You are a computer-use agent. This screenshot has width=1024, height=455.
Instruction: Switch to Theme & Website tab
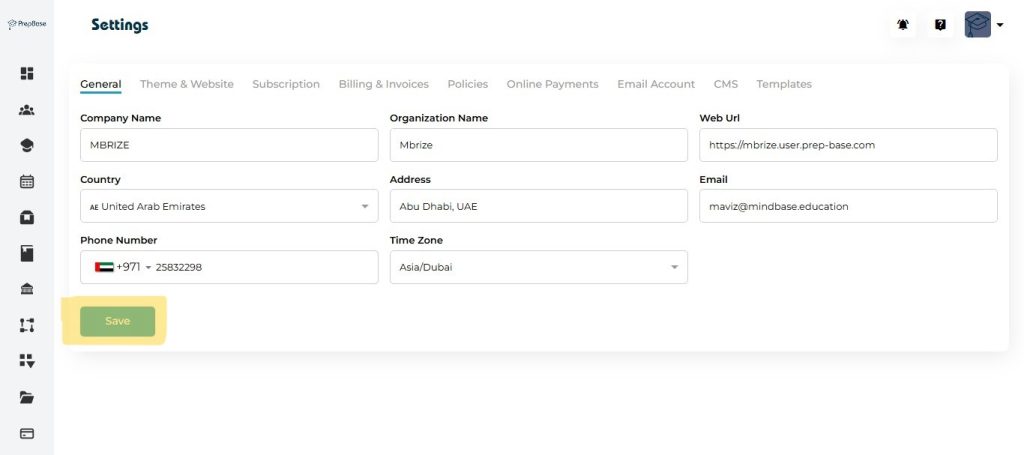pyautogui.click(x=186, y=84)
